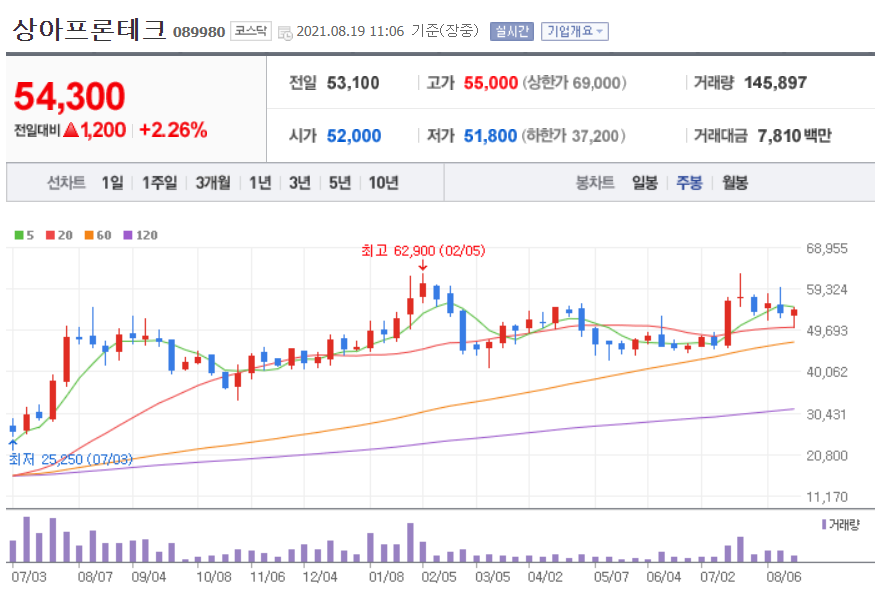Open the 기업개요 dropdown

575,31
